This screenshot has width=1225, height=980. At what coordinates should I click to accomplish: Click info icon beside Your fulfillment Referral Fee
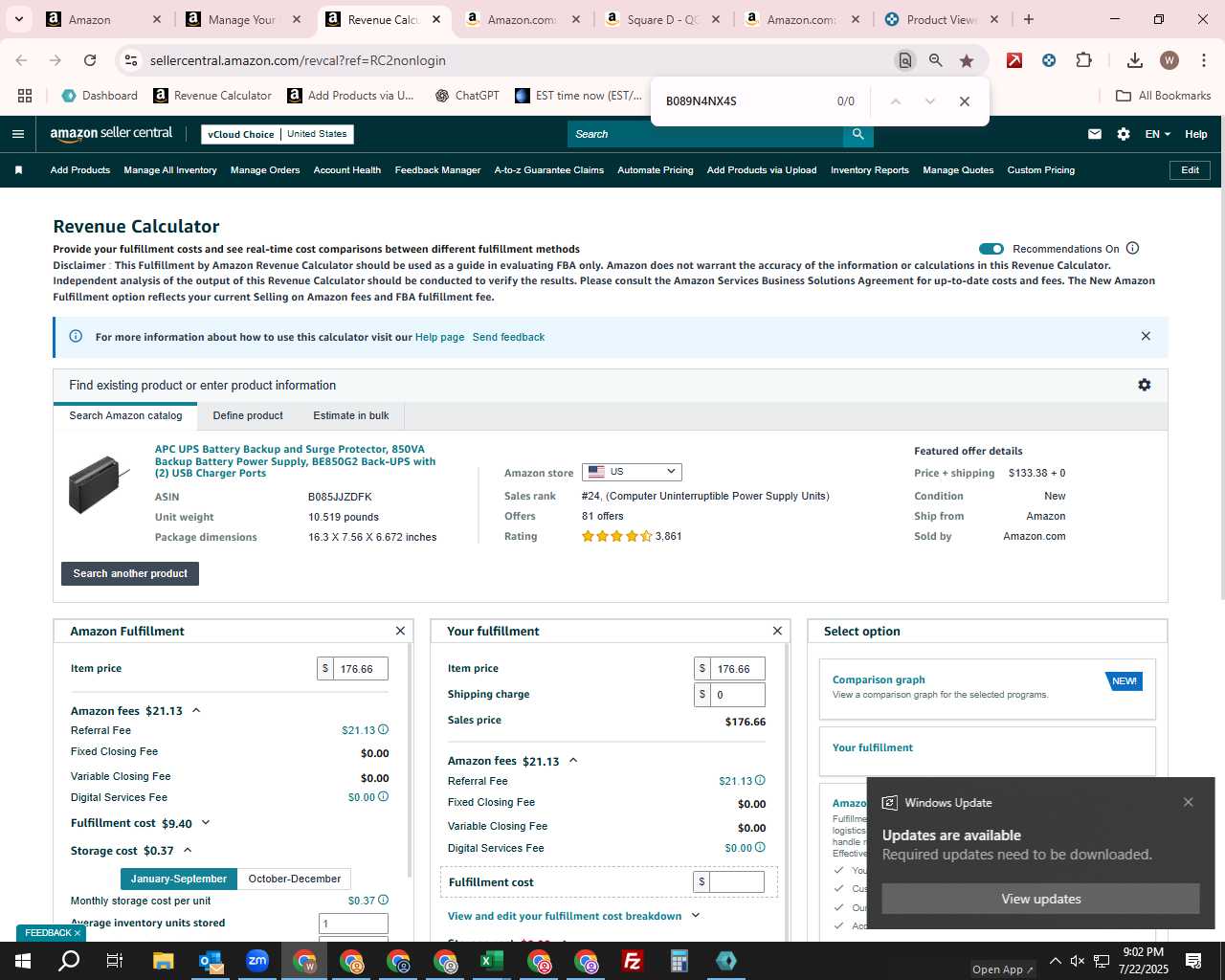[x=761, y=781]
